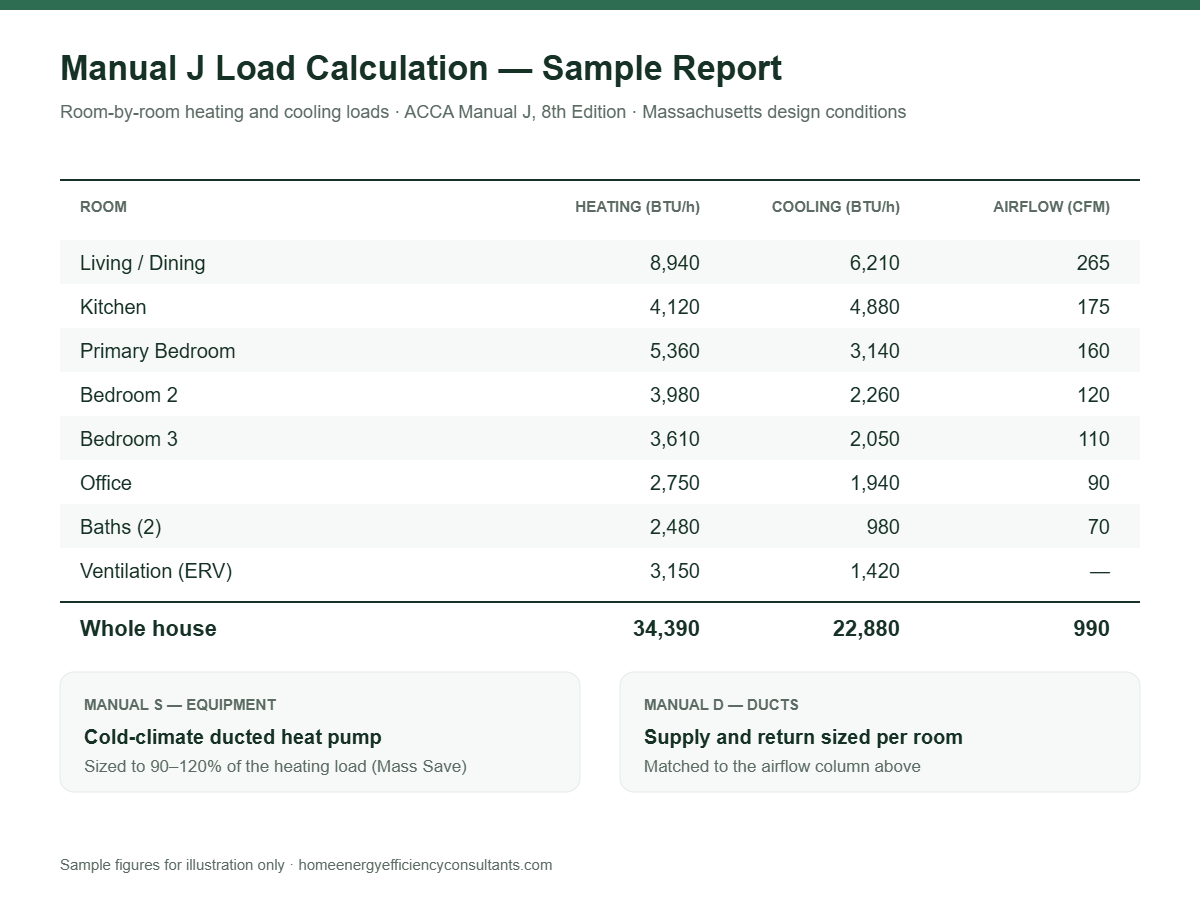Click Kitchen airflow value 175
Screen dimensions: 1200x900
pyautogui.click(x=1093, y=307)
